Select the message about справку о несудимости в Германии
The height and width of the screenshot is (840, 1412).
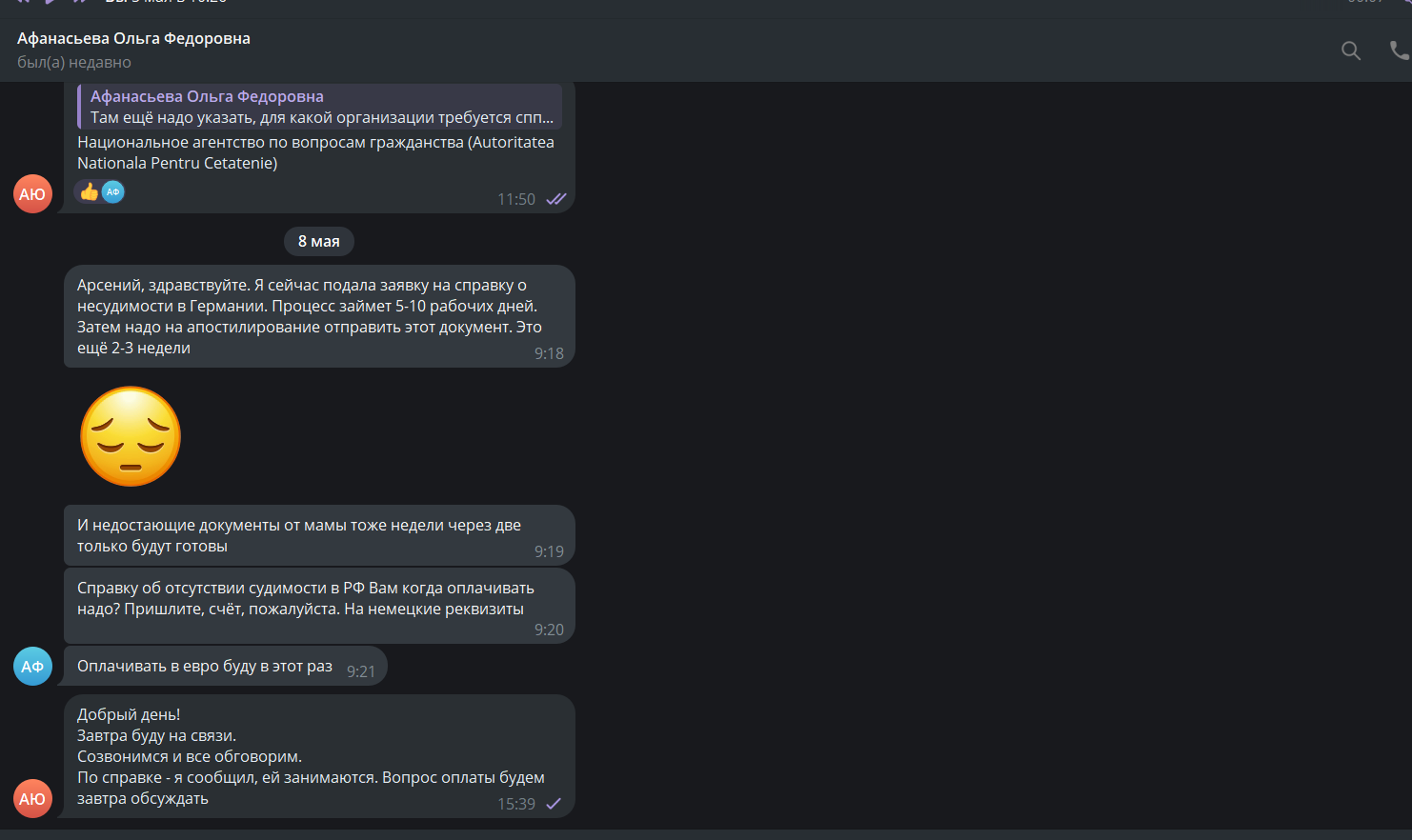pos(319,316)
